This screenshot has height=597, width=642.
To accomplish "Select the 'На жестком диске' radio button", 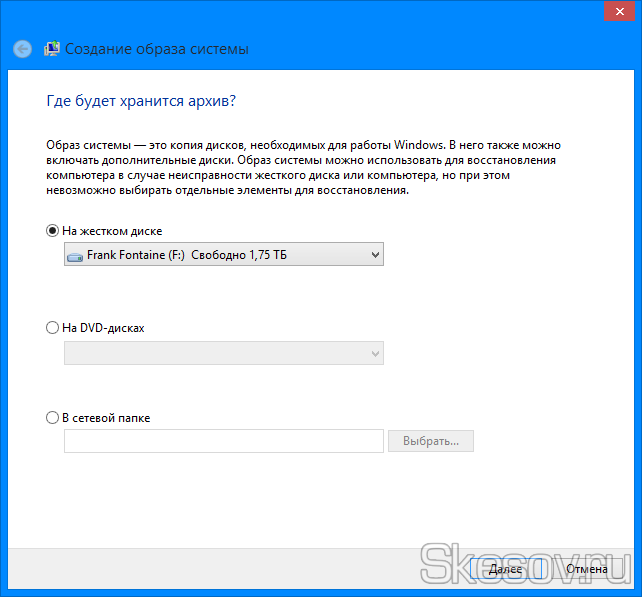I will [x=53, y=231].
